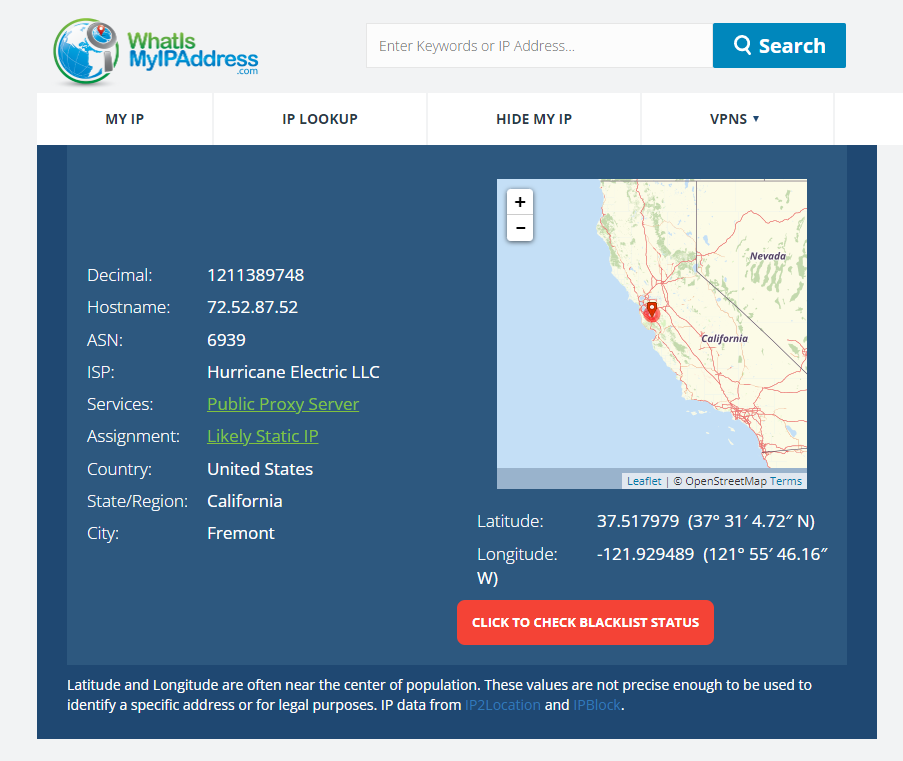Expand the VPNS dropdown menu

click(735, 119)
